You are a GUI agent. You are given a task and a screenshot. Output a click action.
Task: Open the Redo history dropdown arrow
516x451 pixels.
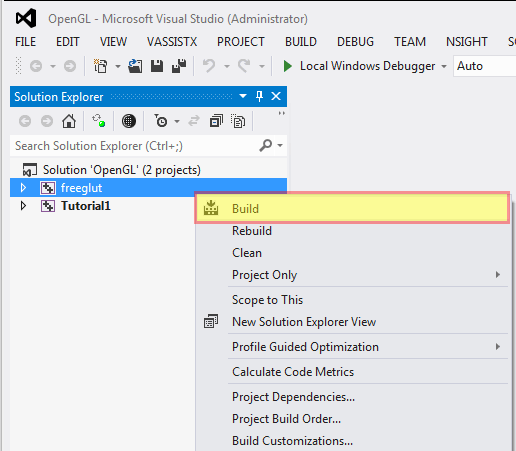pos(262,66)
